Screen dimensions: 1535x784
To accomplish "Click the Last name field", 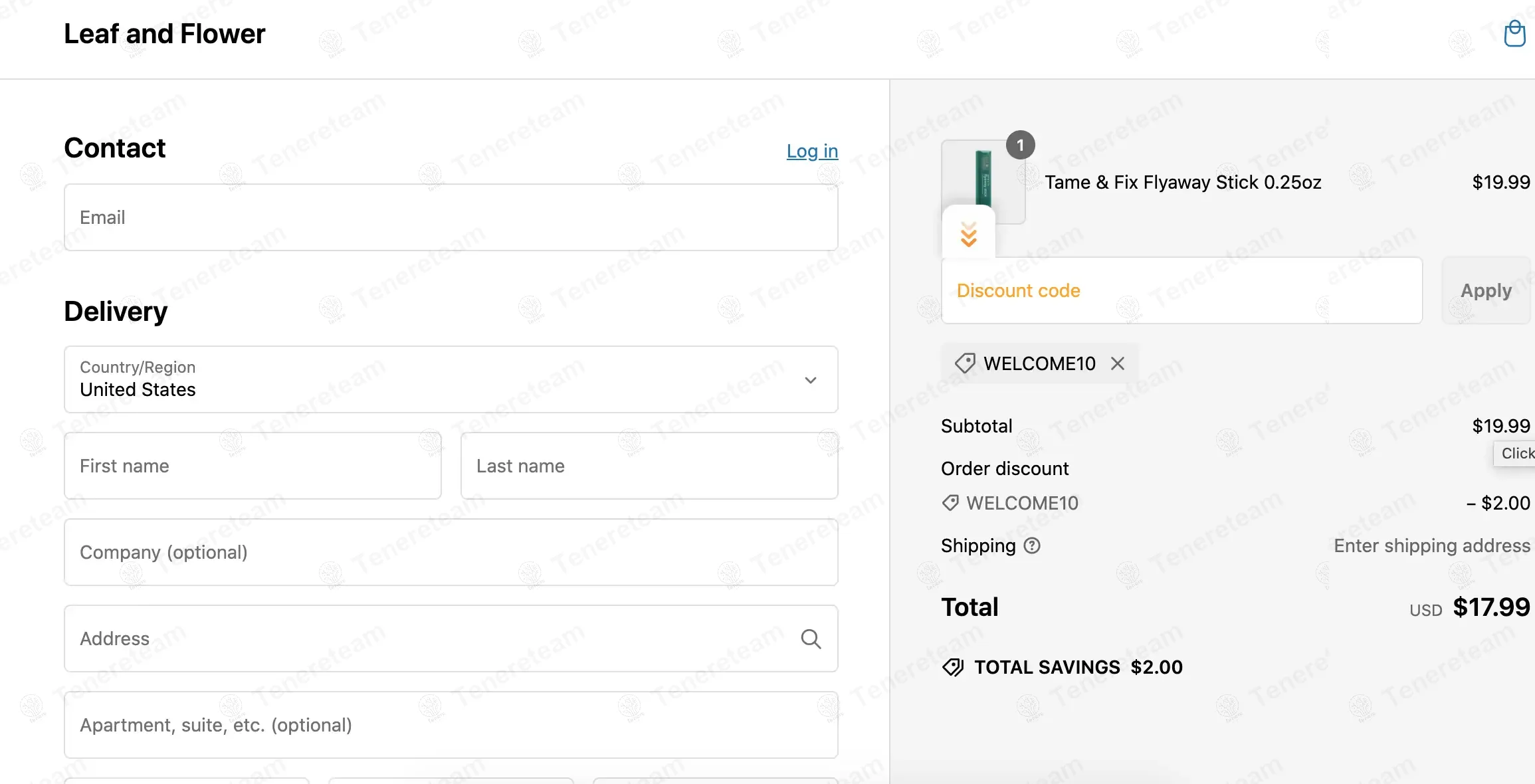I will point(649,466).
